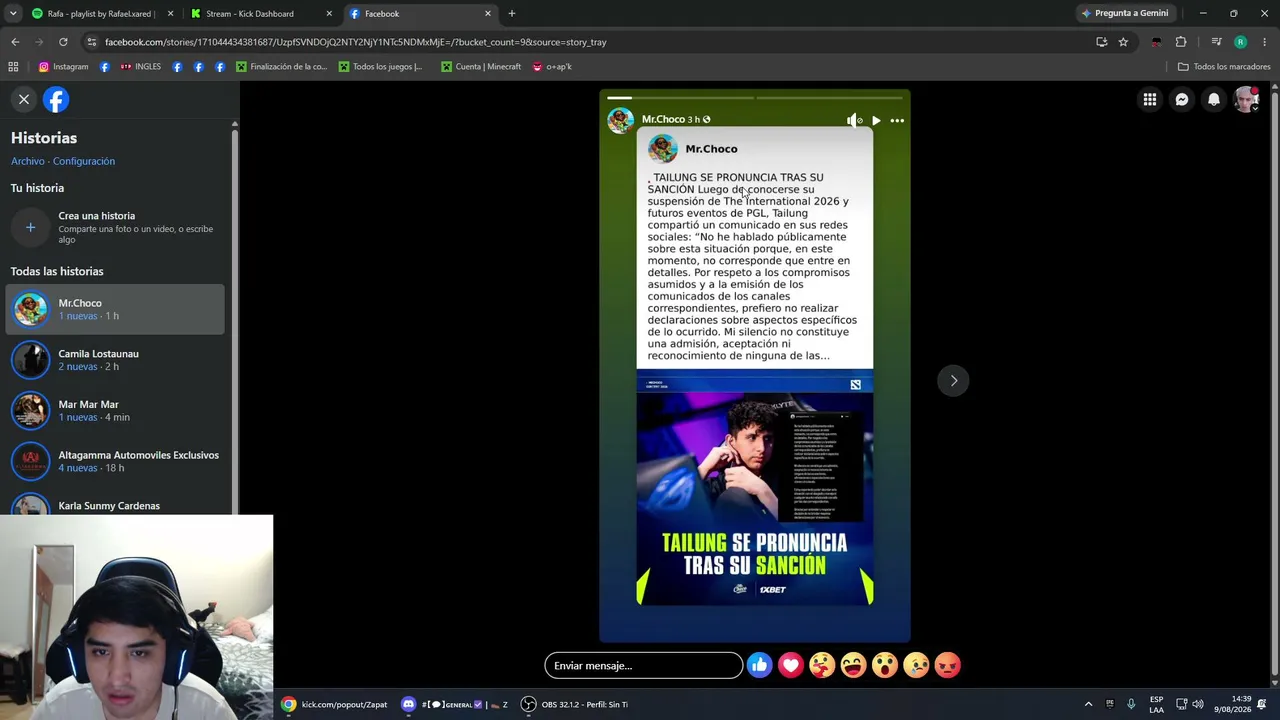React to the story with Like
The height and width of the screenshot is (720, 1280).
760,665
